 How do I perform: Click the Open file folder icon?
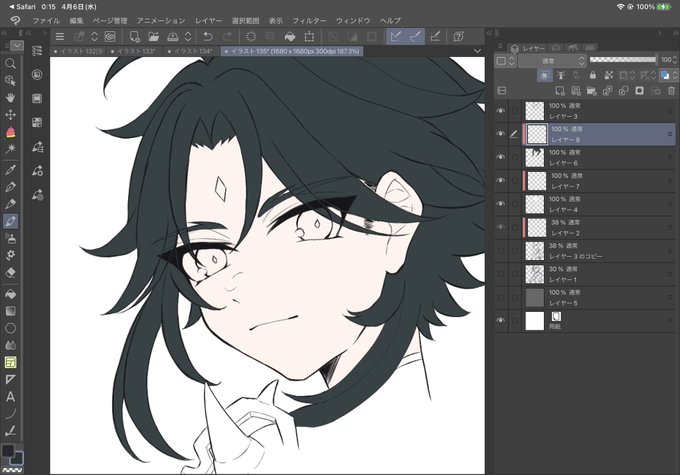(154, 37)
